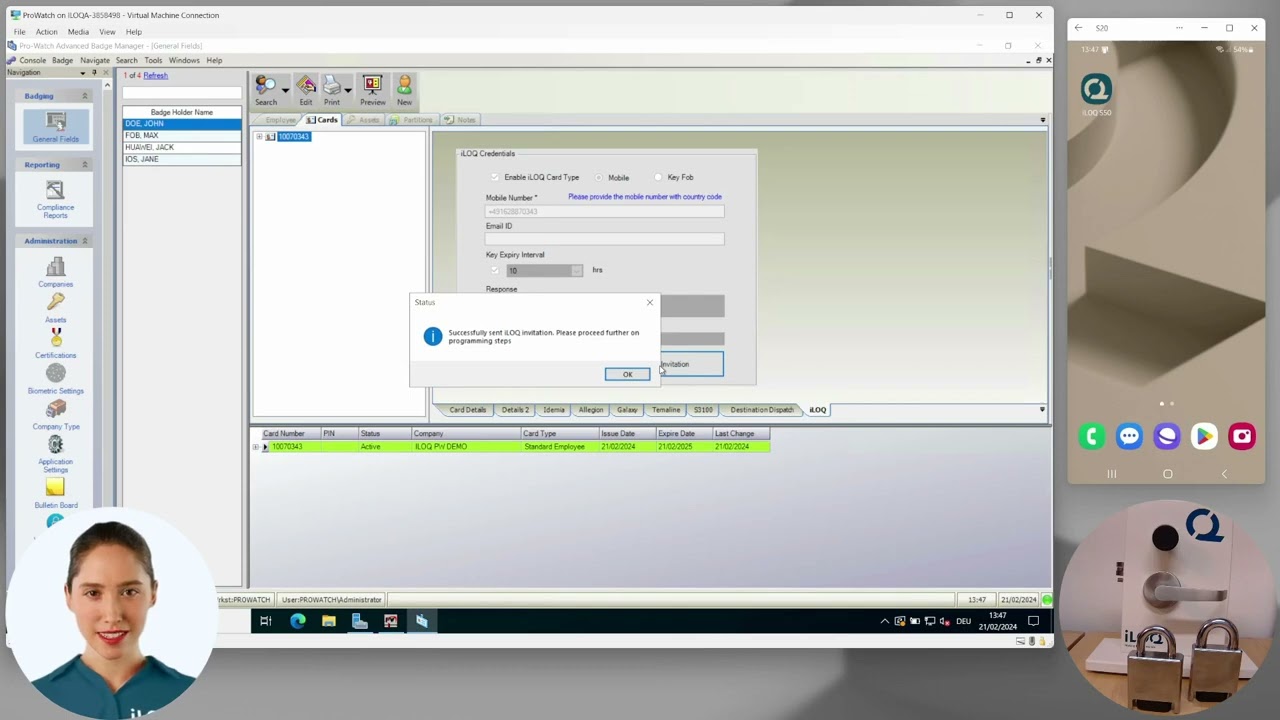Open phone app with green icon
This screenshot has width=1280, height=720.
pyautogui.click(x=1092, y=436)
